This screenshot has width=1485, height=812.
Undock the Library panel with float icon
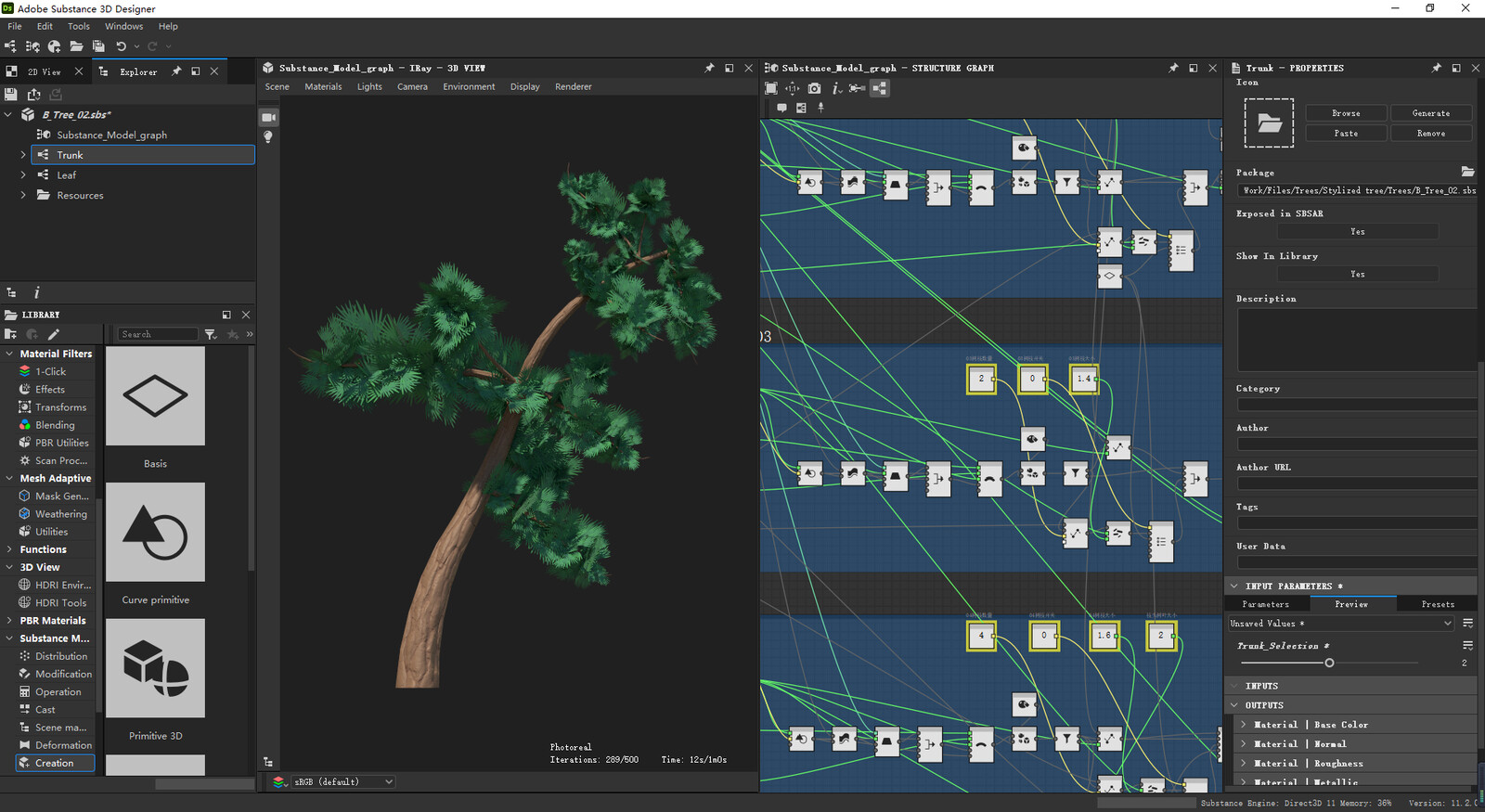226,315
